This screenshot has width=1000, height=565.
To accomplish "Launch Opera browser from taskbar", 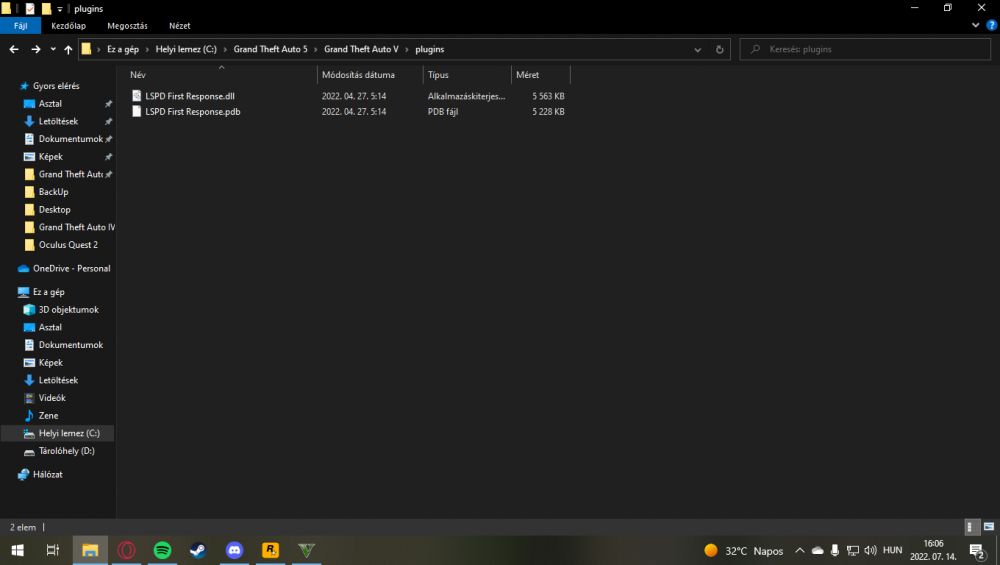I will pyautogui.click(x=126, y=550).
